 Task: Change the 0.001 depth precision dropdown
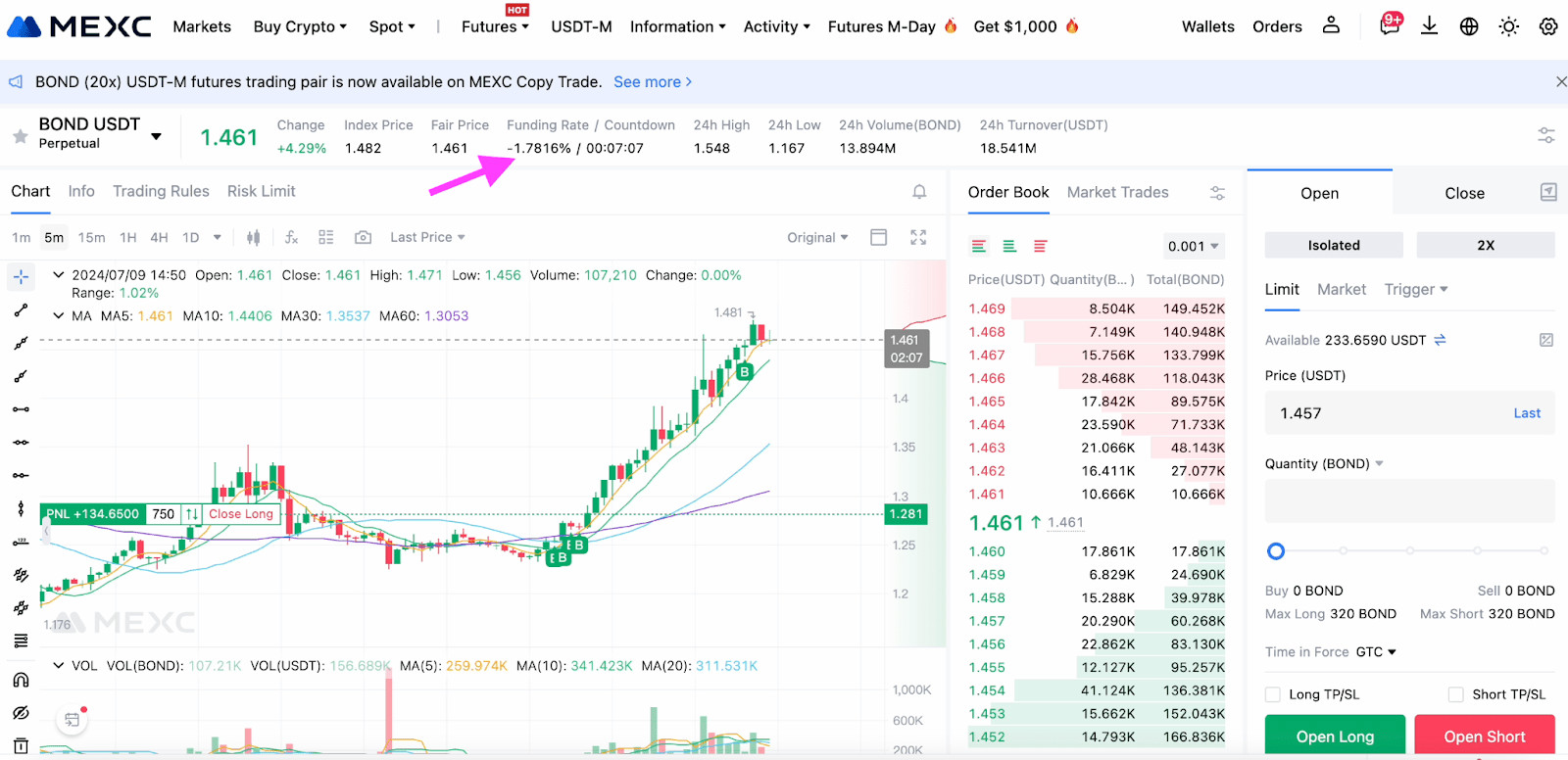point(1193,246)
